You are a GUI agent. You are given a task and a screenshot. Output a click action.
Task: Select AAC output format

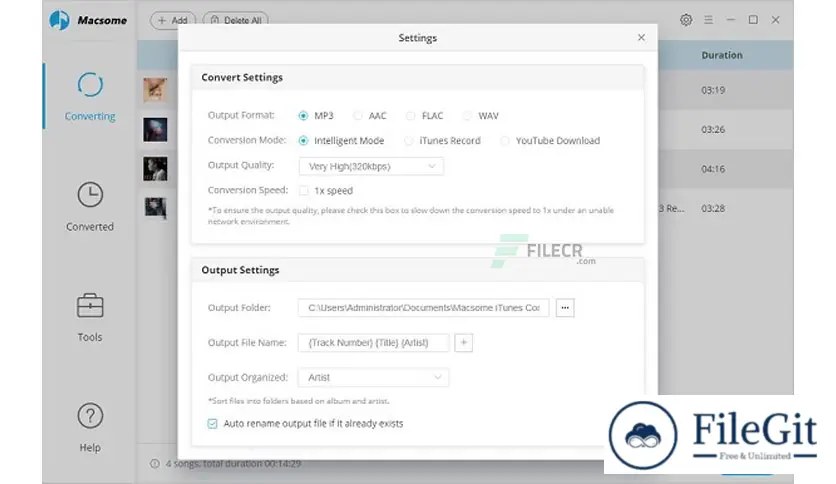pos(358,116)
